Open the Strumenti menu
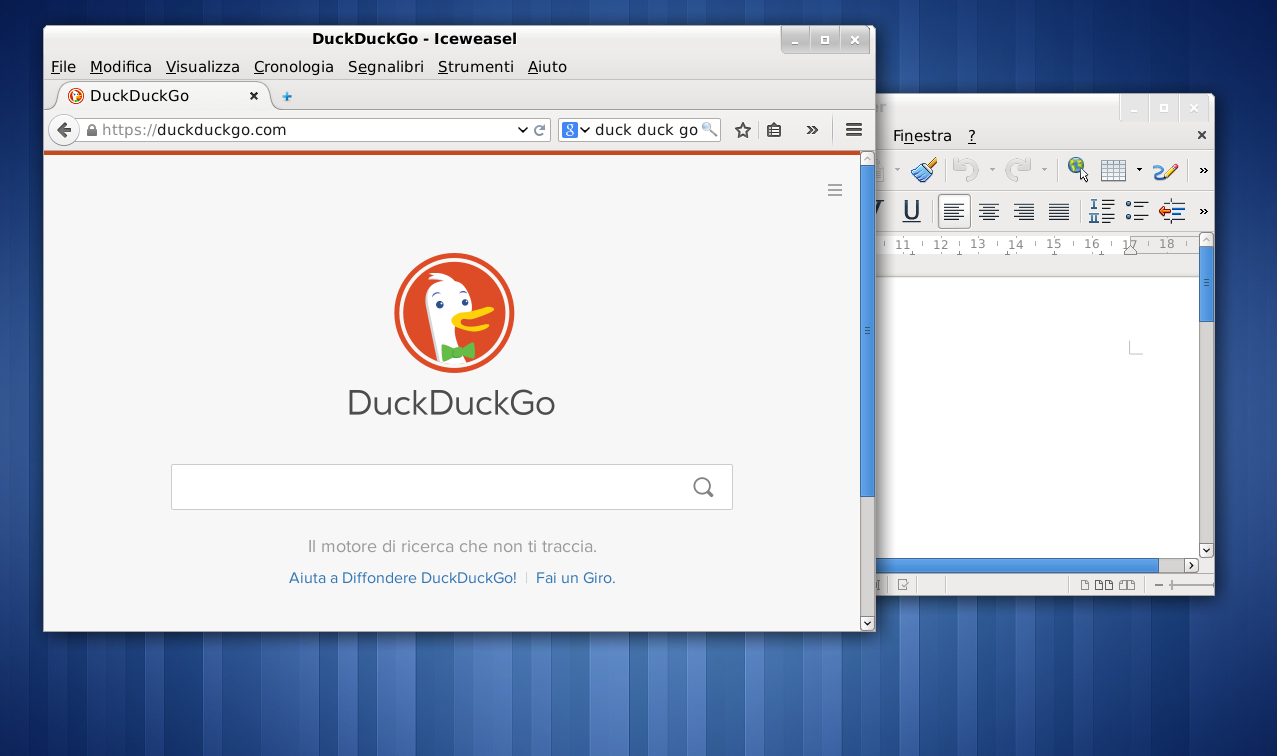The image size is (1277, 756). pos(476,67)
